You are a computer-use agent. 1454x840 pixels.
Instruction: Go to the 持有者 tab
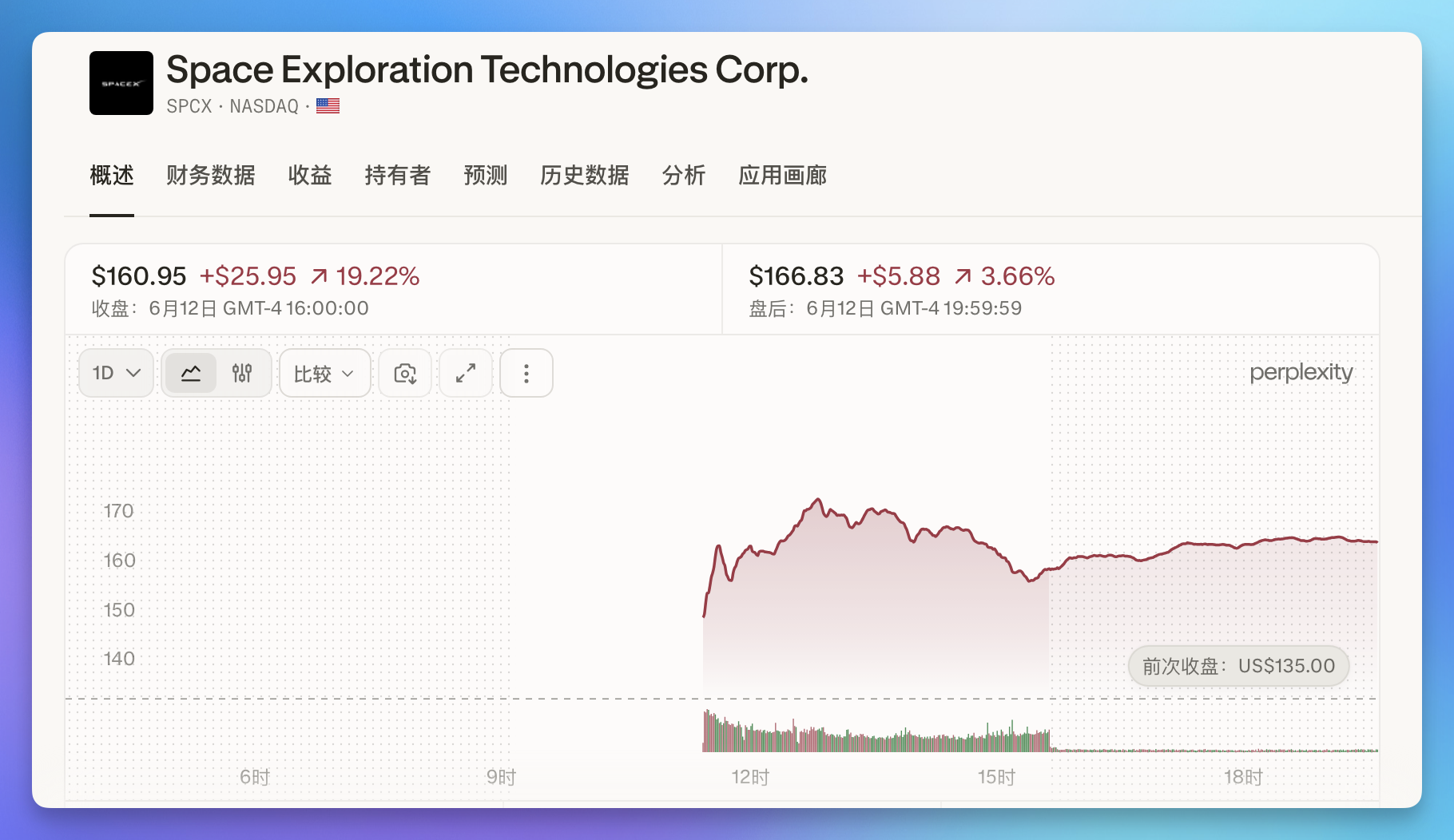coord(398,175)
